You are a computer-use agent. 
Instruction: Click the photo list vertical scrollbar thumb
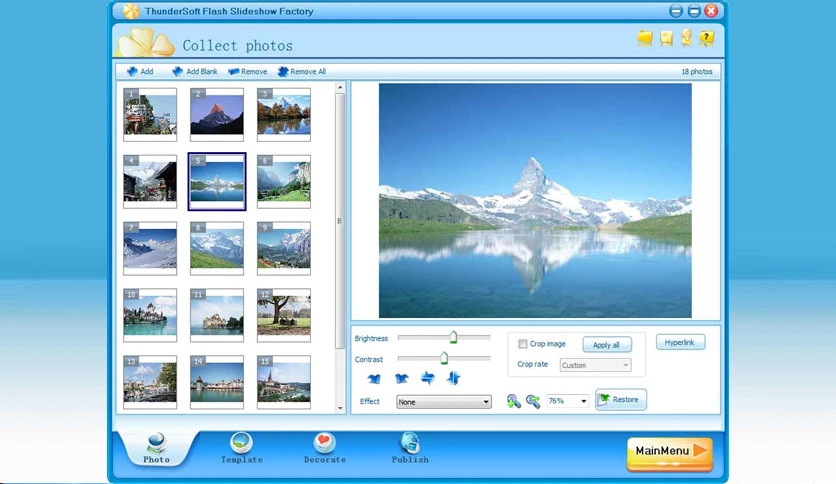pos(340,221)
